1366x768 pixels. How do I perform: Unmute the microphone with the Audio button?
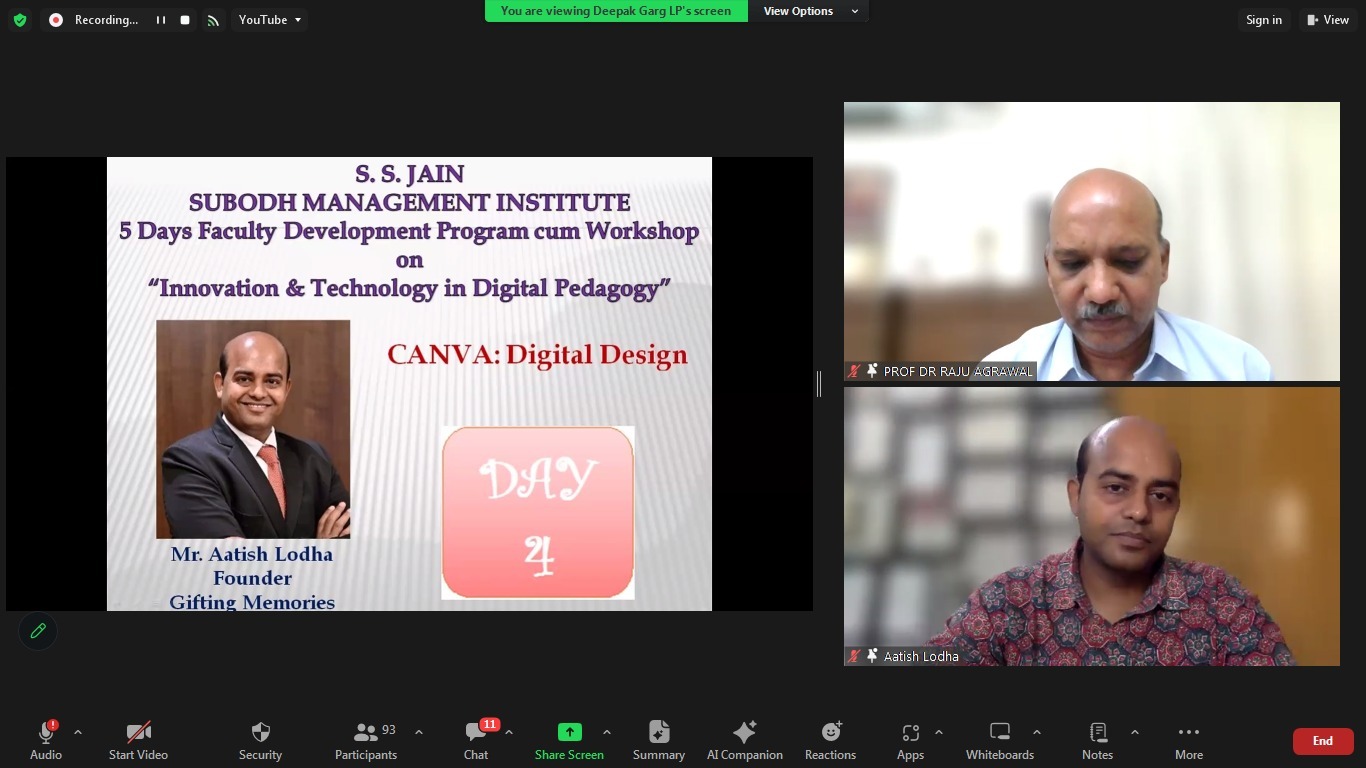[x=46, y=740]
